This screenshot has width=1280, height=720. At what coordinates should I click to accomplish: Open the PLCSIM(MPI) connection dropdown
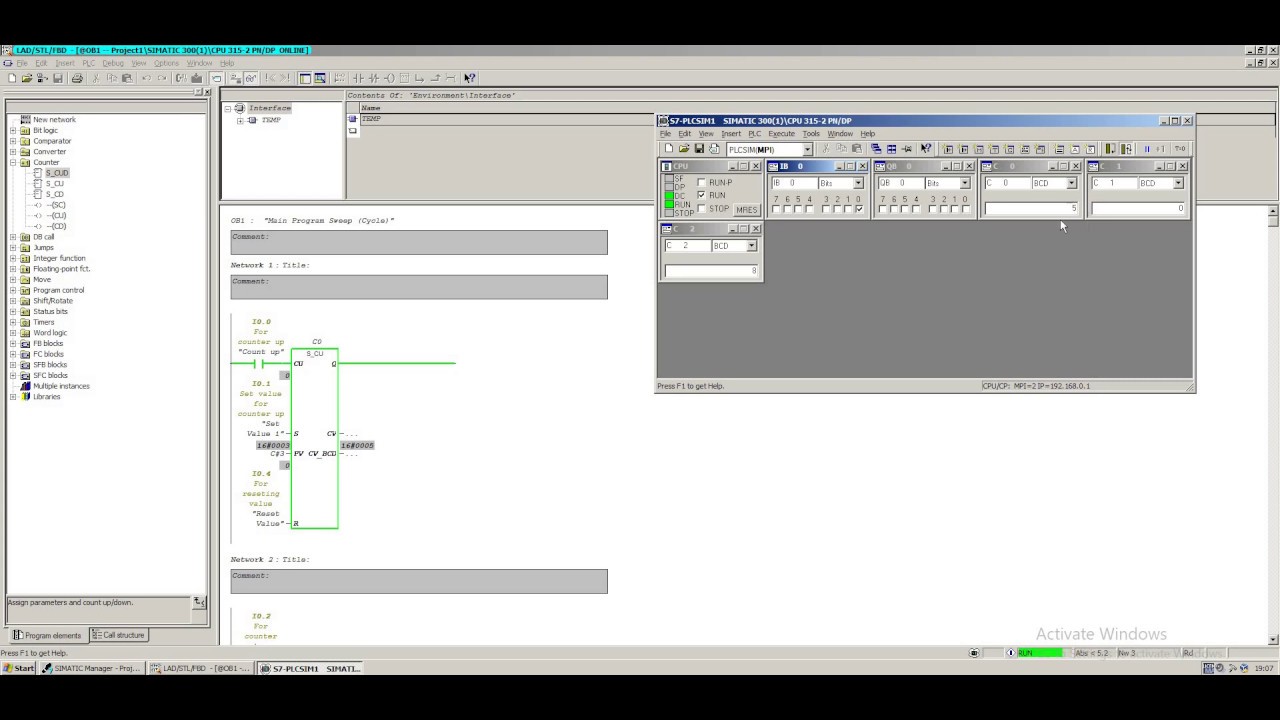click(x=807, y=149)
